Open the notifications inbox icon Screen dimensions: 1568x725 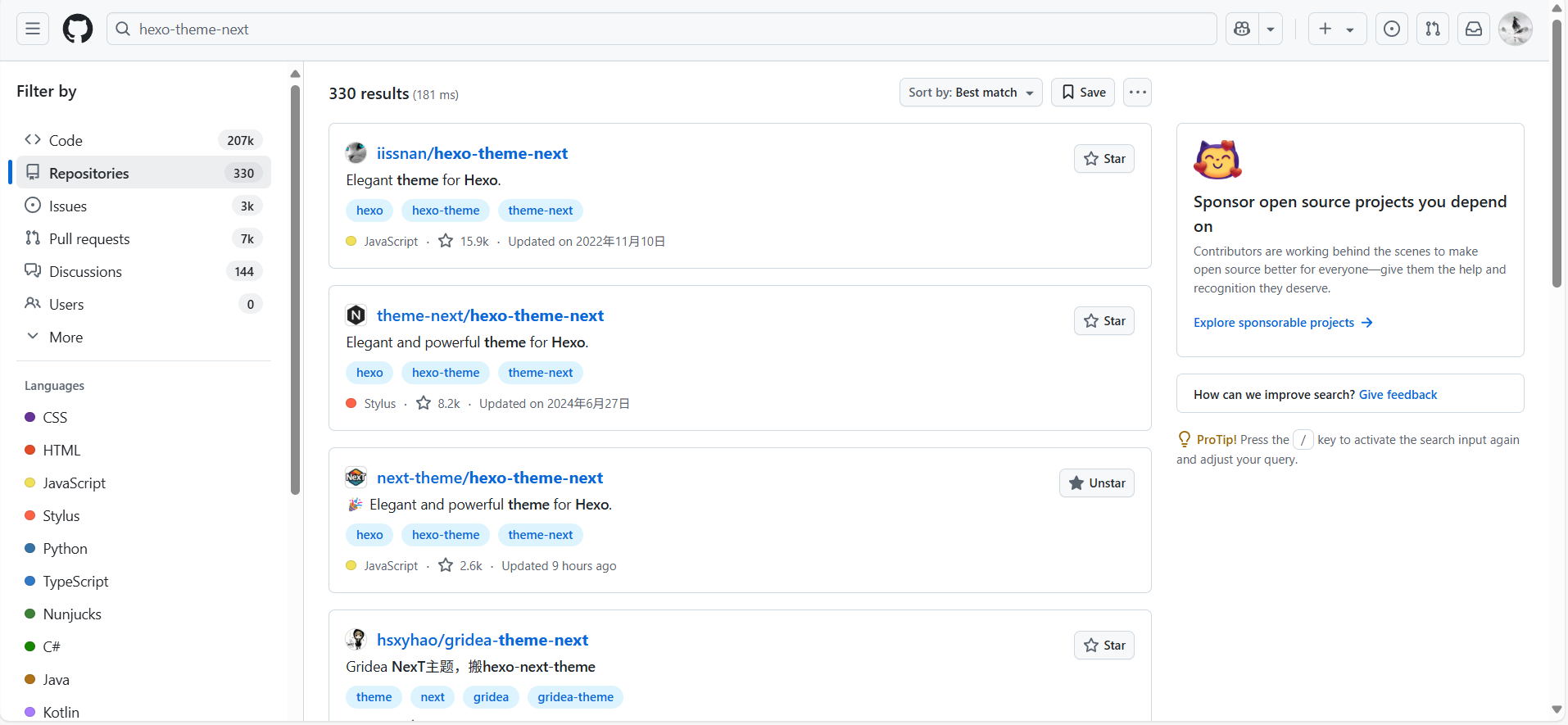click(x=1474, y=29)
